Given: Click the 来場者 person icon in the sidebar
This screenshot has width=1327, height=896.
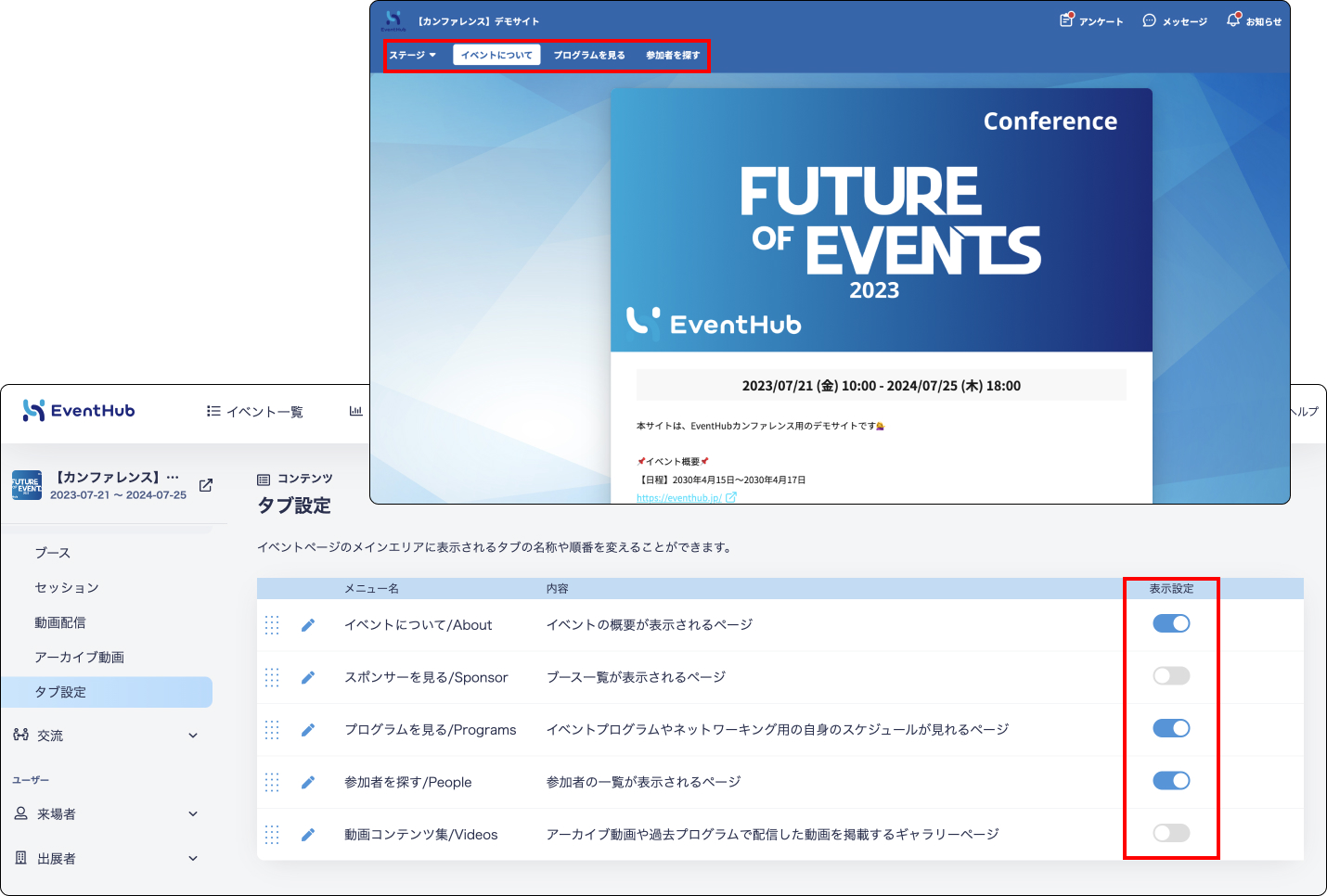Looking at the screenshot, I should pos(20,813).
